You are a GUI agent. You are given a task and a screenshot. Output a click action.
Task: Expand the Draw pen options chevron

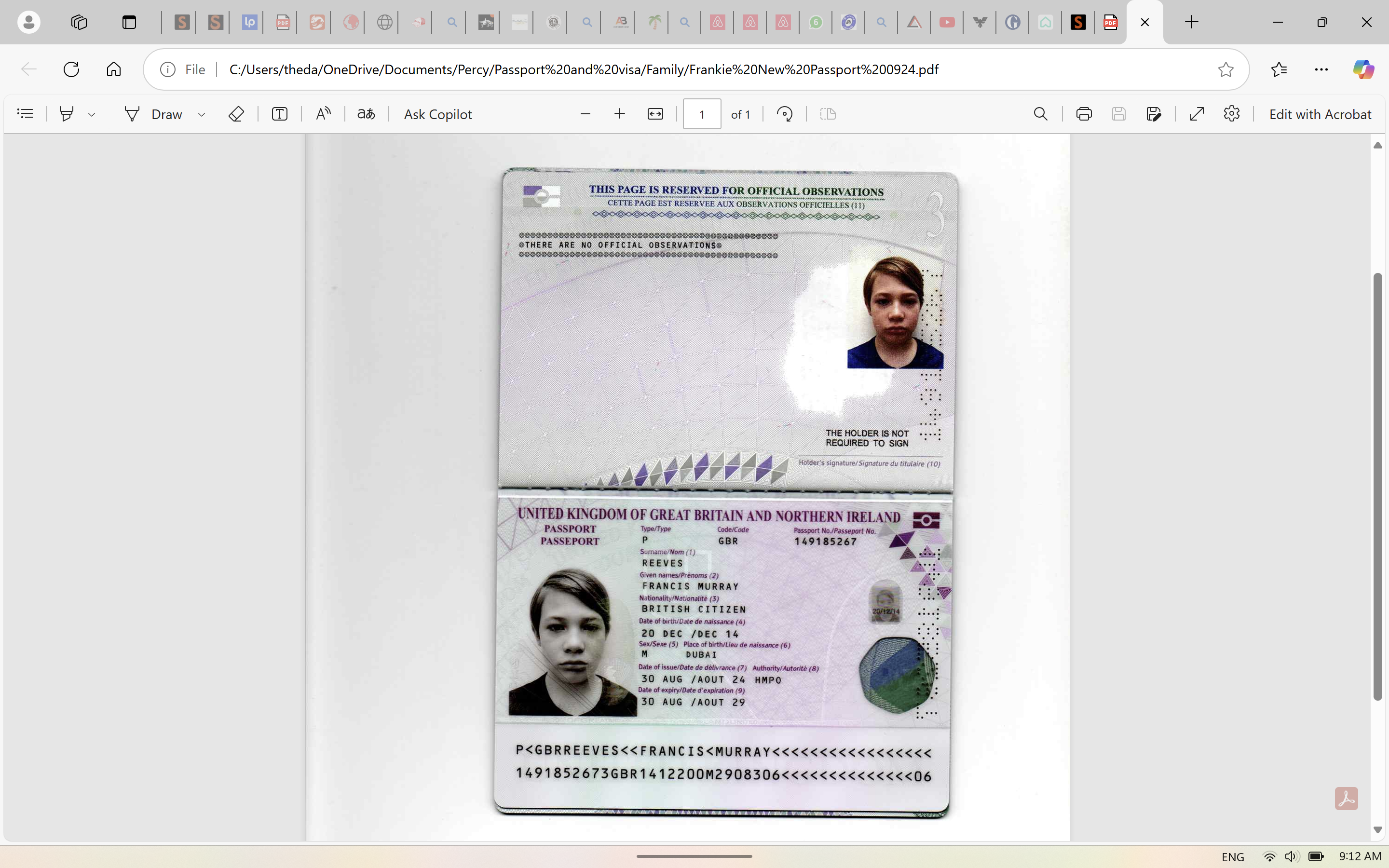point(202,114)
